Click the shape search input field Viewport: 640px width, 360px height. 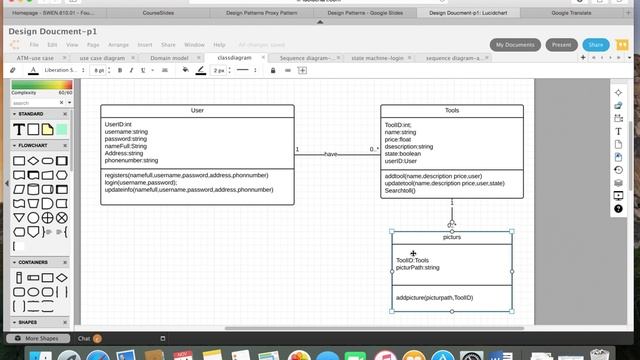pyautogui.click(x=35, y=103)
